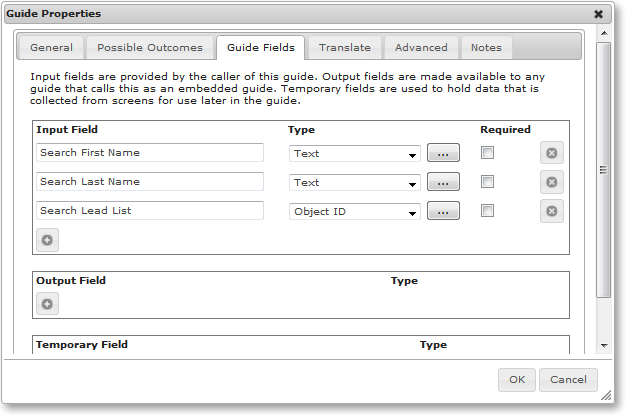Mark Search Last Name as required

coord(487,182)
